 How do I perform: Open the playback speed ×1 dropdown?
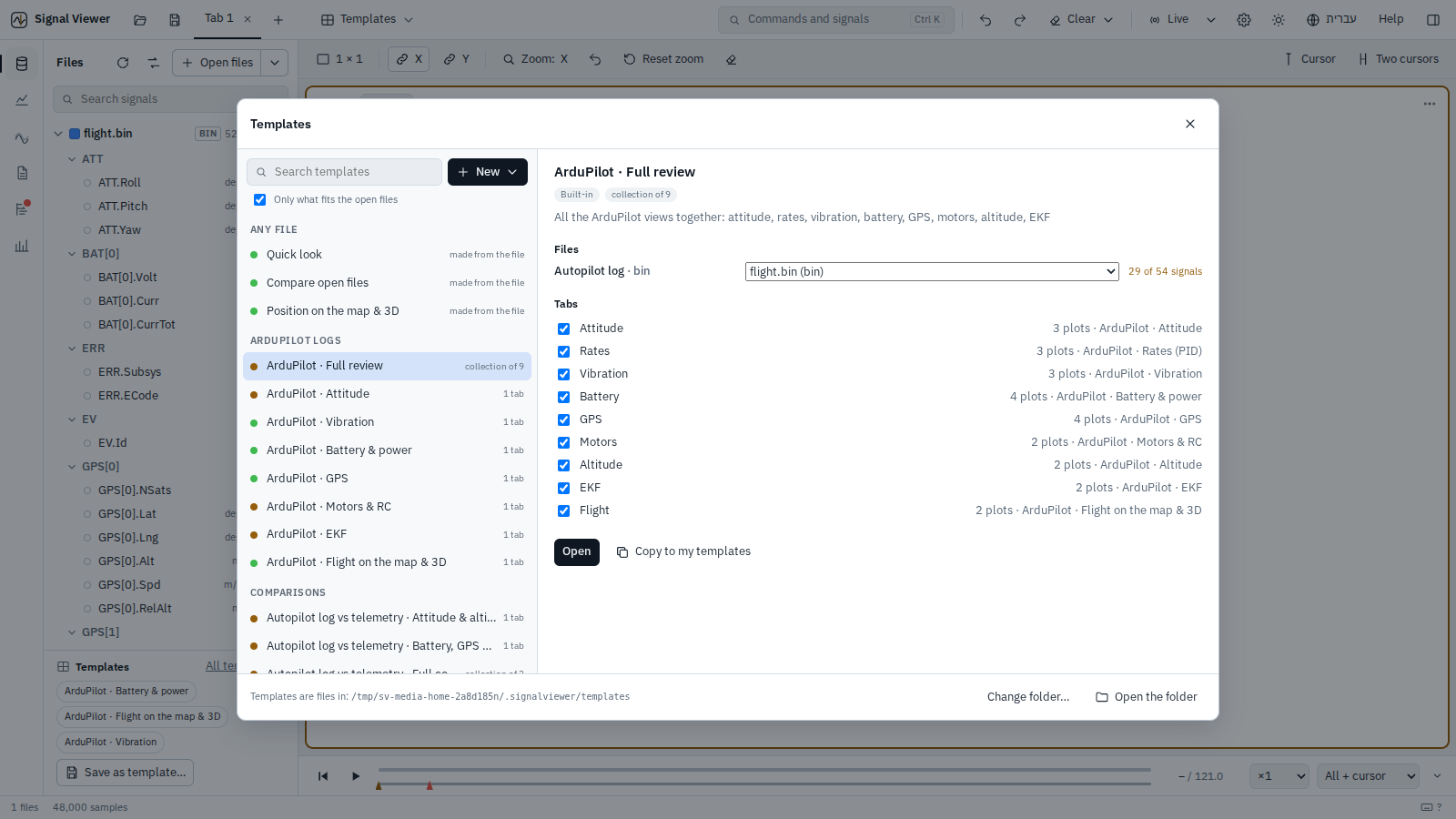point(1281,776)
